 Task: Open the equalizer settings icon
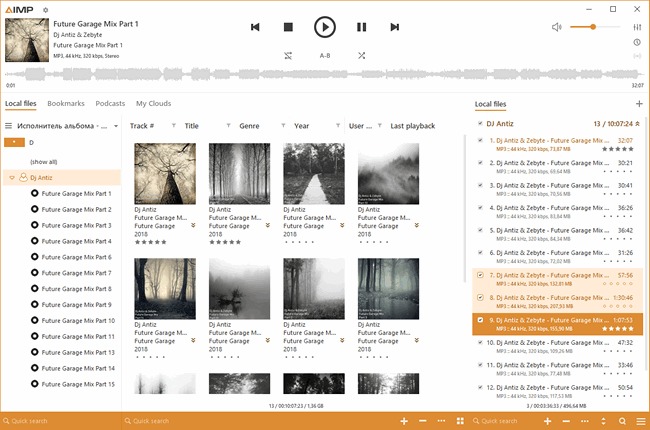tap(637, 26)
